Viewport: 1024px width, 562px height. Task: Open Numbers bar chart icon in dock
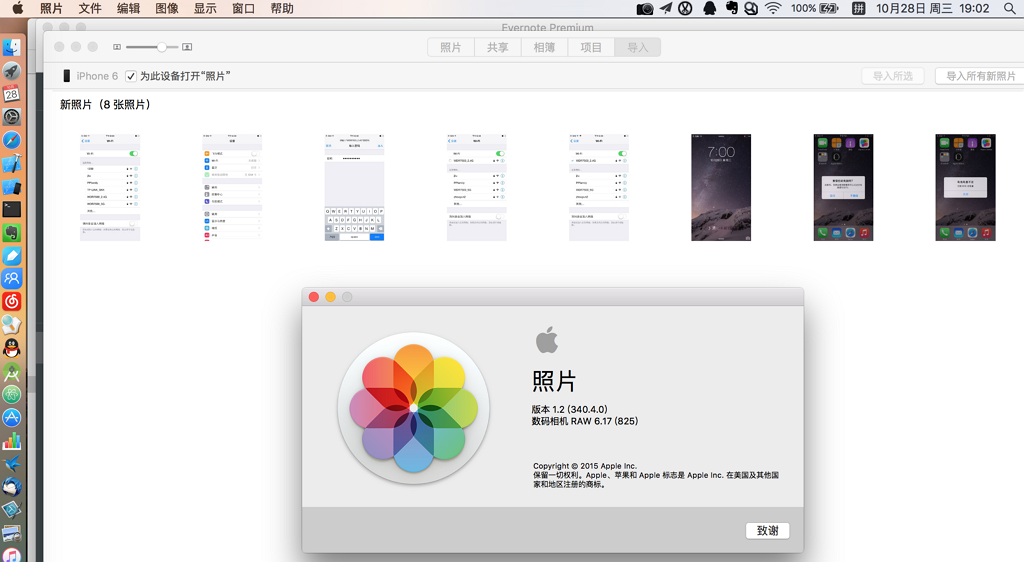12,441
